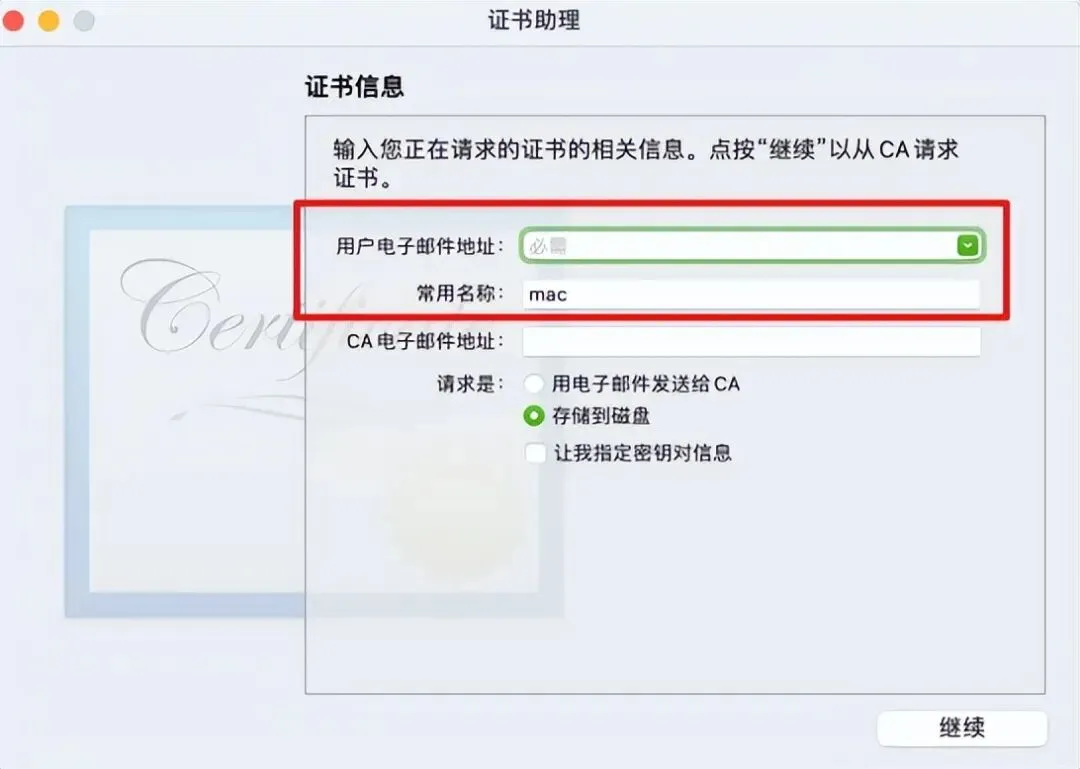This screenshot has width=1080, height=769.
Task: Open the green email address dropdown arrow
Action: click(x=967, y=245)
